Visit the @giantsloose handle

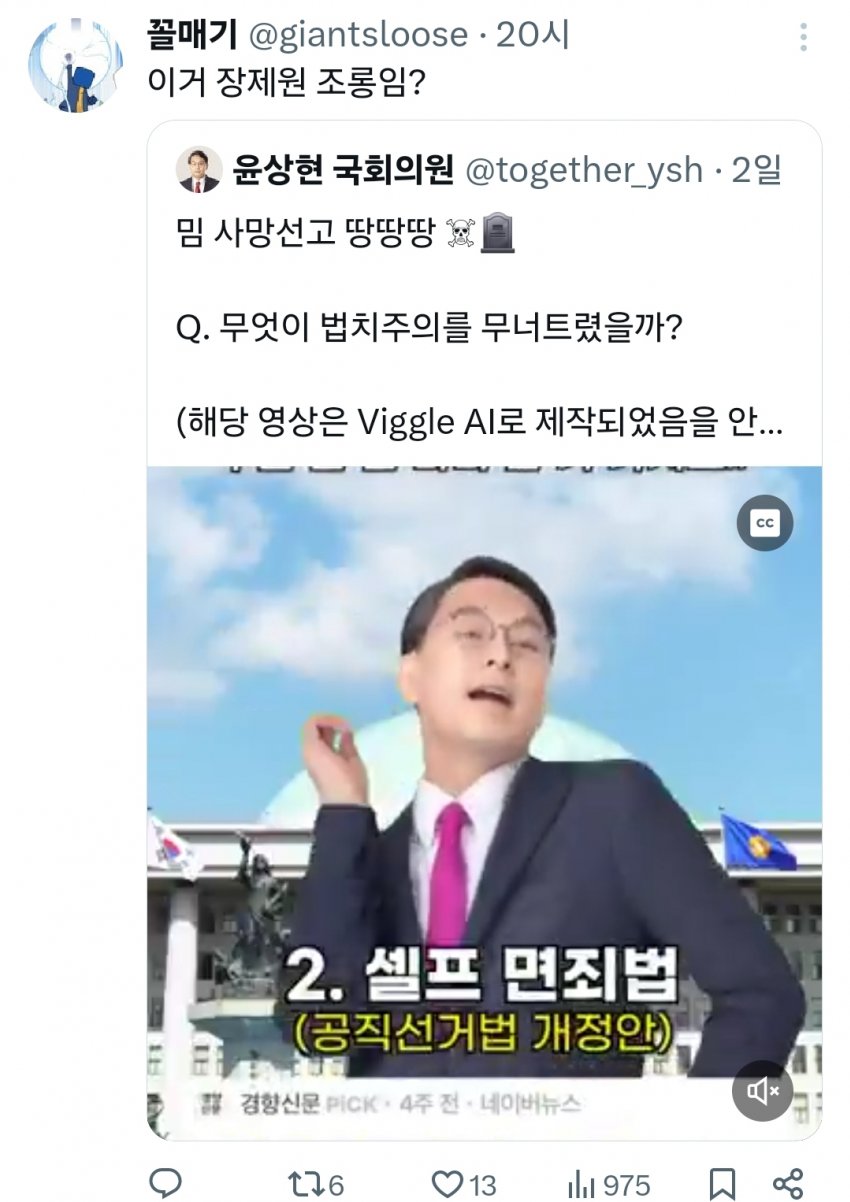(x=357, y=35)
